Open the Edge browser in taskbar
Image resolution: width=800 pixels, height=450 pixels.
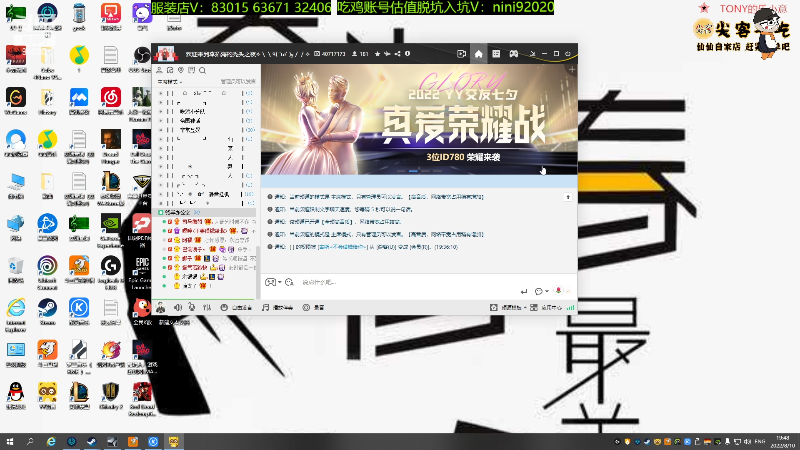(x=51, y=441)
